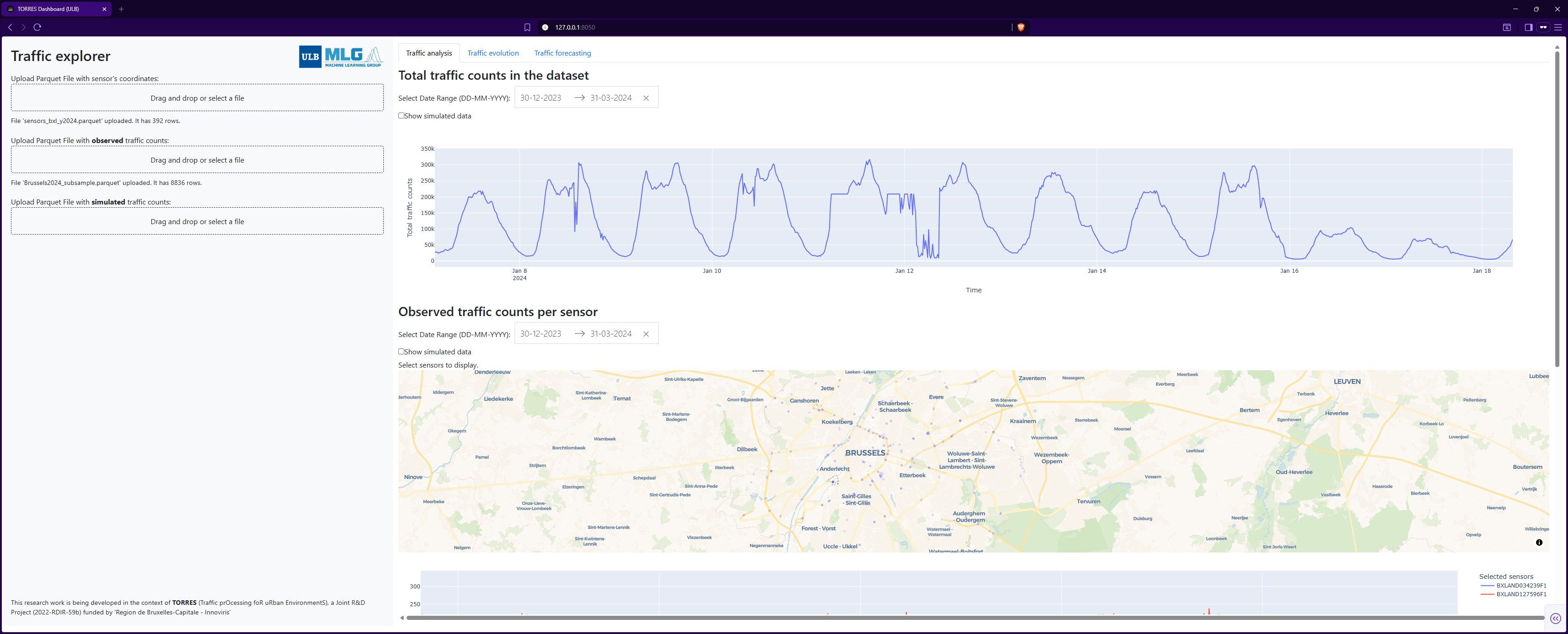This screenshot has height=634, width=1568.
Task: Clear the date range with the X button
Action: pyautogui.click(x=646, y=97)
